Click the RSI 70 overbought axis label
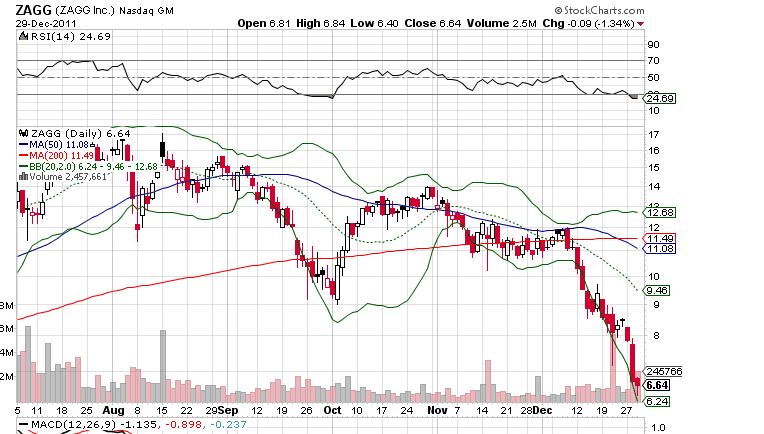The width and height of the screenshot is (764, 434). coord(653,60)
